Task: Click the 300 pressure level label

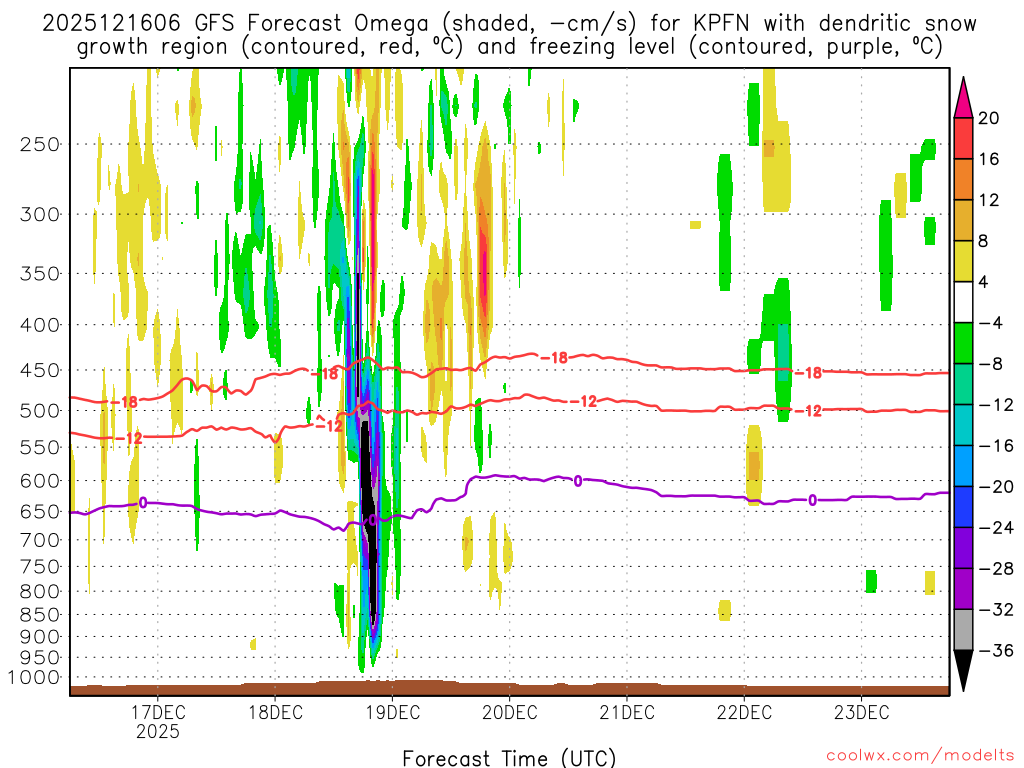Action: [40, 214]
